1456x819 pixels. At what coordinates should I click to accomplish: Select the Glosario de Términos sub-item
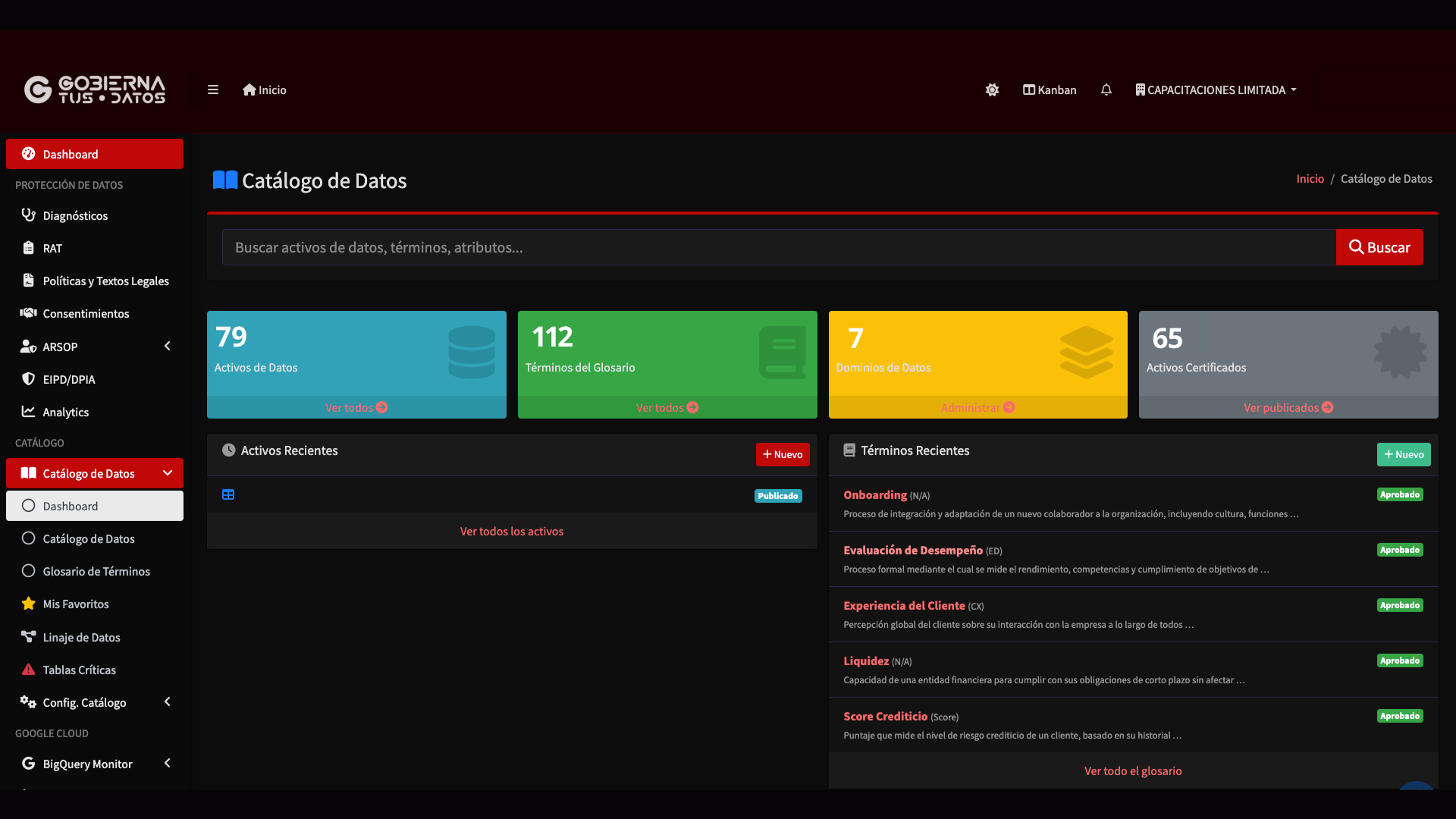pyautogui.click(x=96, y=571)
